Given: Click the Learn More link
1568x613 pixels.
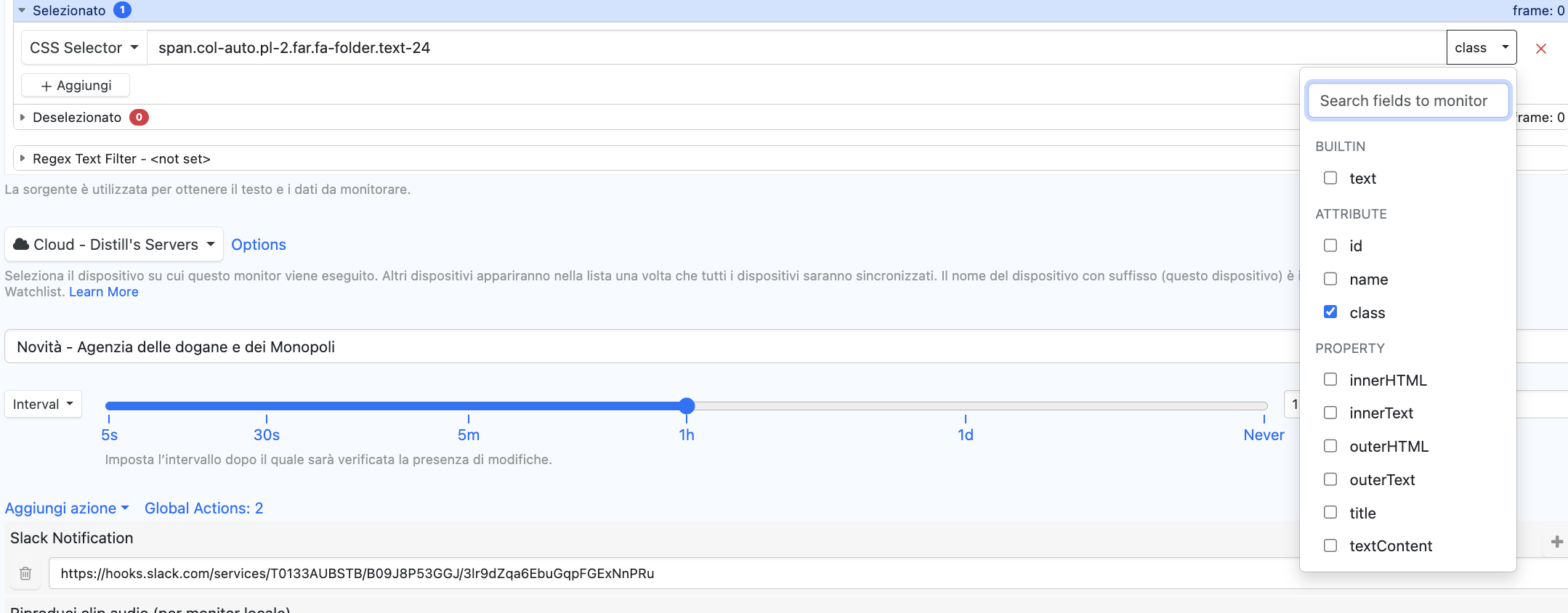Looking at the screenshot, I should (103, 292).
